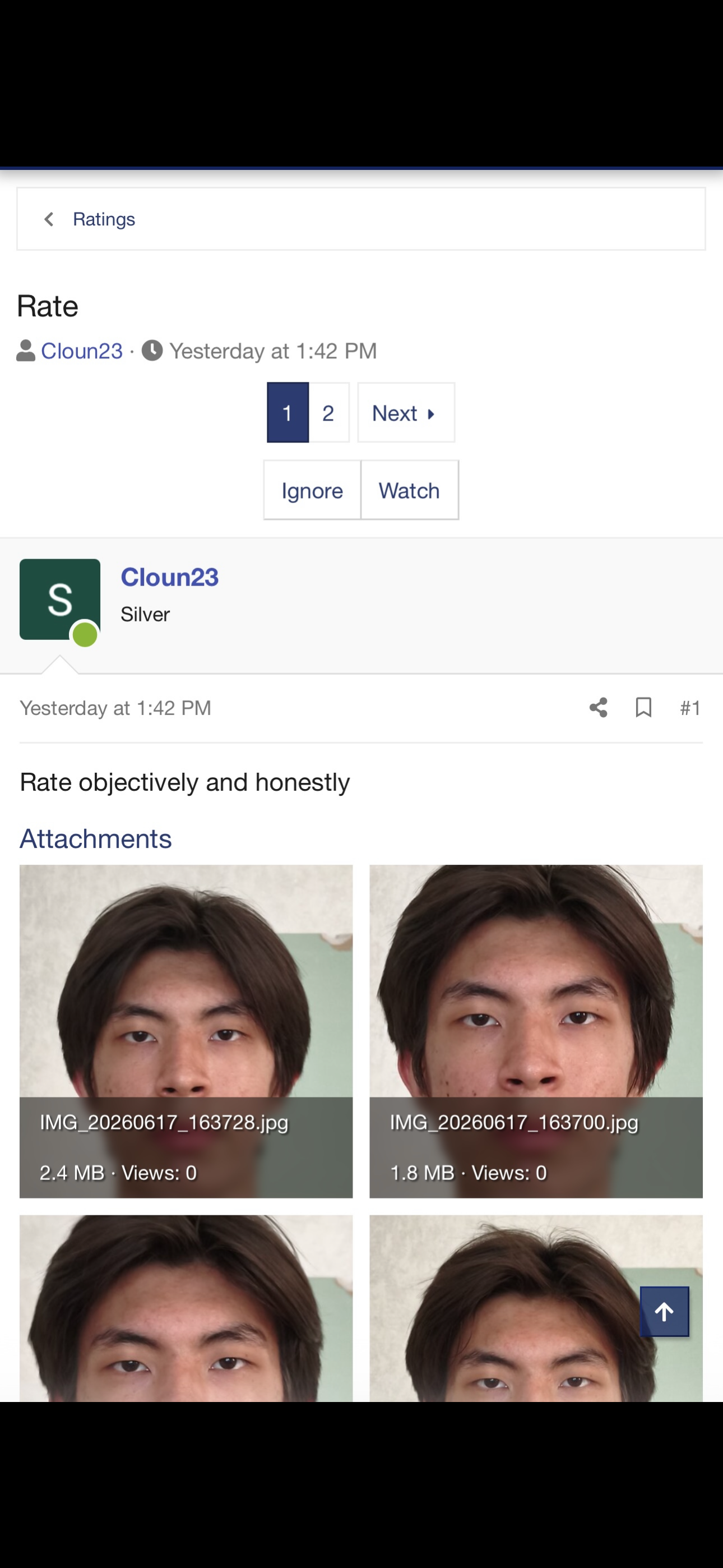Open attachment IMG_20260617_163700.jpg

(536, 1031)
